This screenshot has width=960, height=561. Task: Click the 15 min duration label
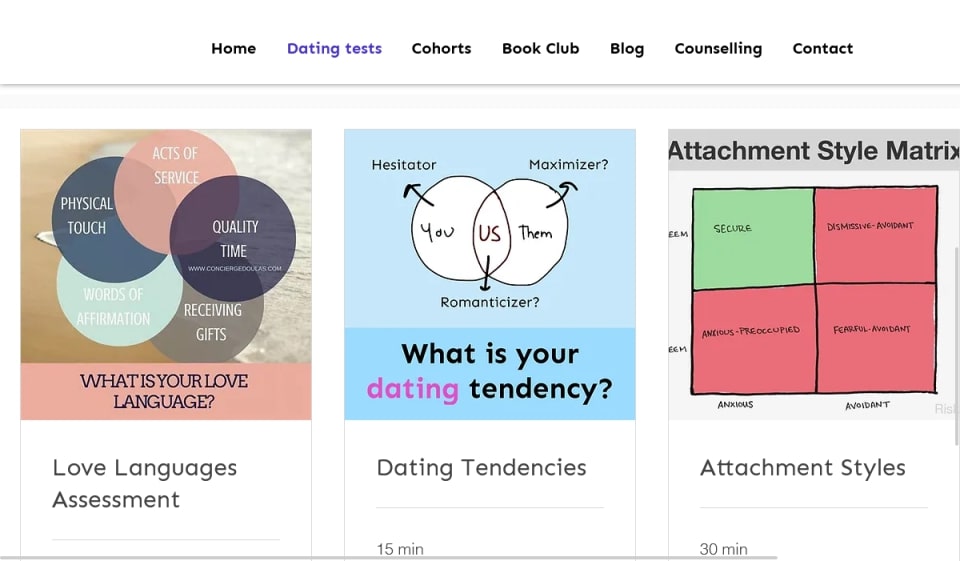[x=400, y=549]
